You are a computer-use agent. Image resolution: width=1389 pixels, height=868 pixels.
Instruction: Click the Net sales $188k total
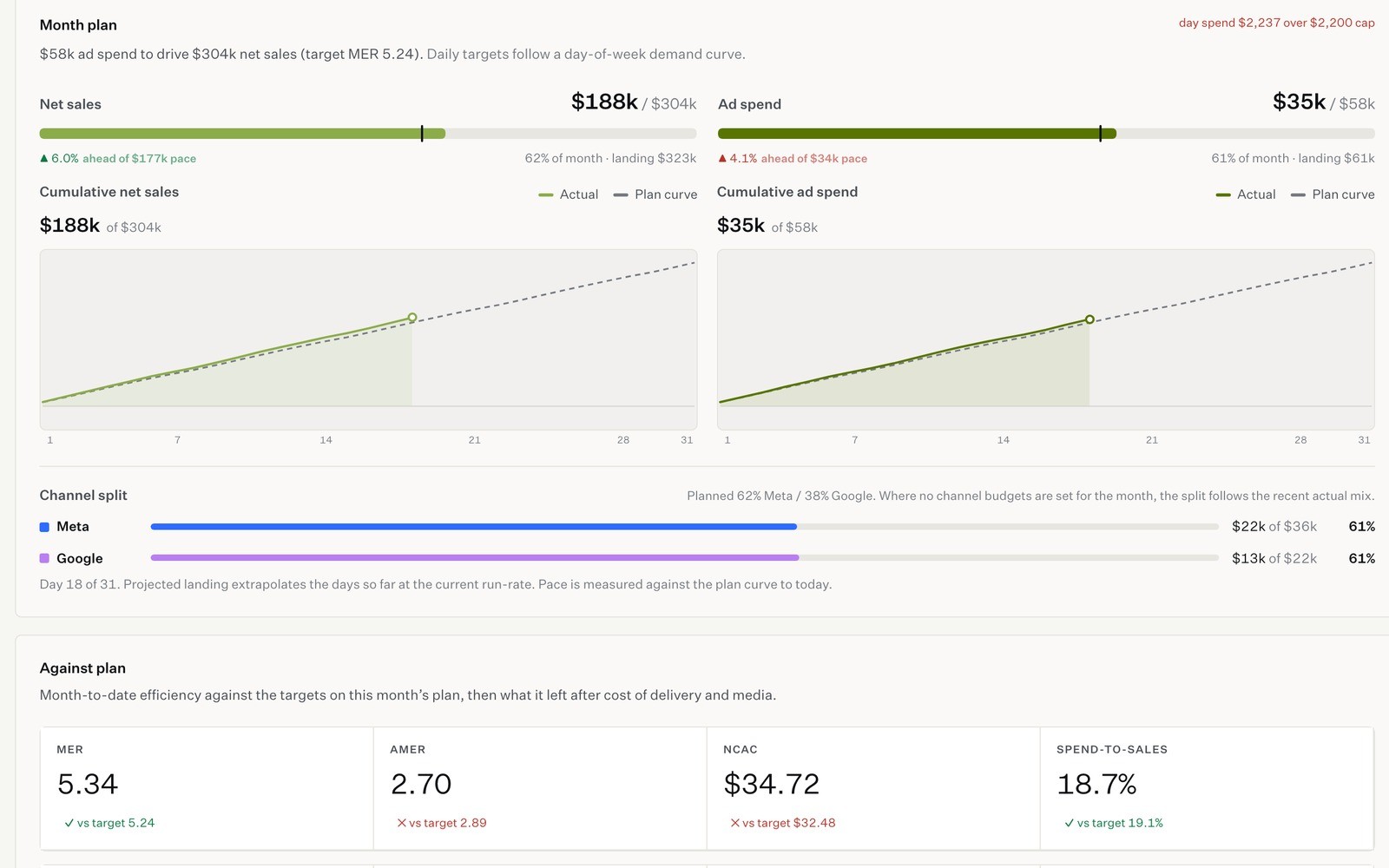604,102
